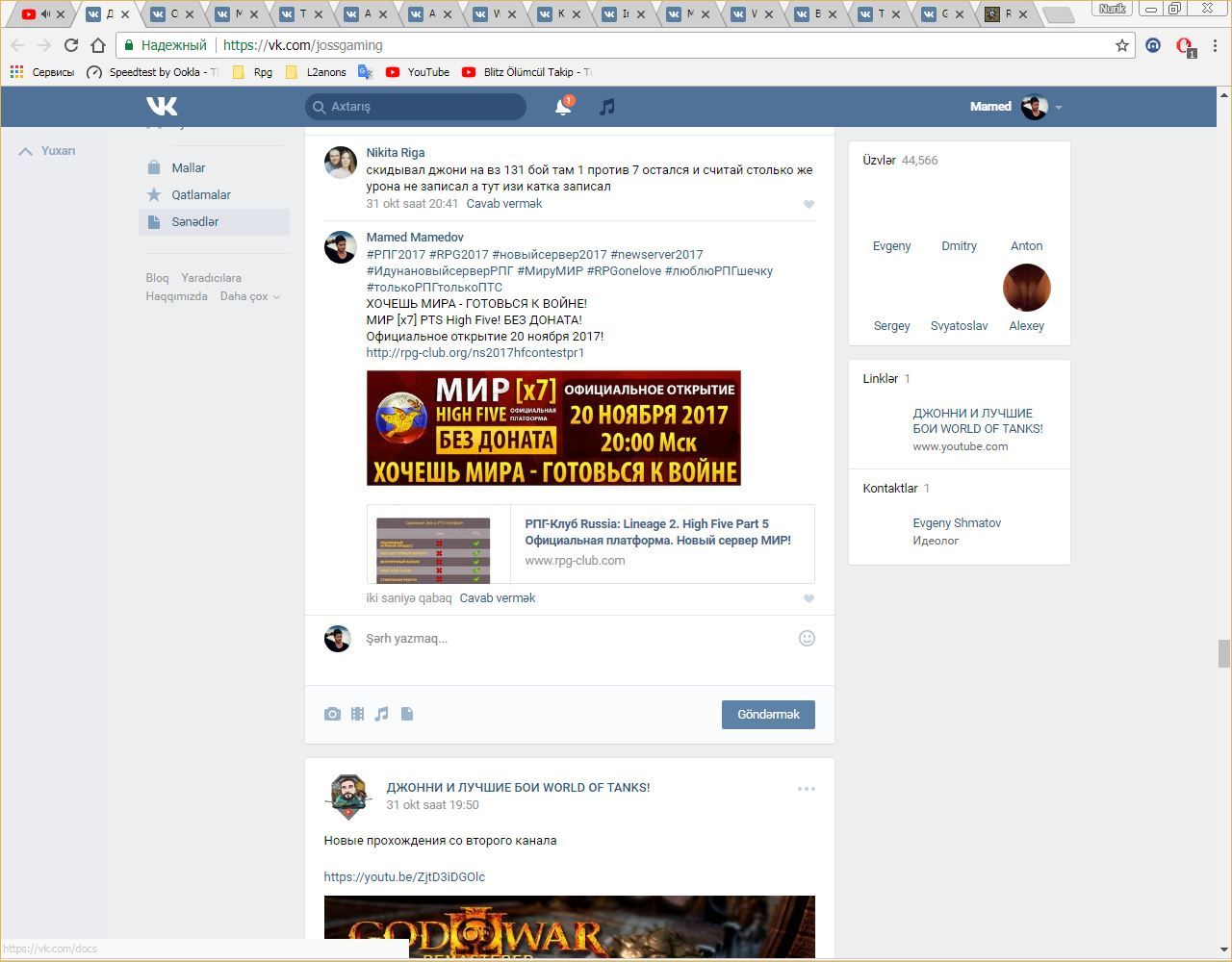Screen dimensions: 1232x962
Task: Open the music note icon in header
Action: [x=606, y=107]
